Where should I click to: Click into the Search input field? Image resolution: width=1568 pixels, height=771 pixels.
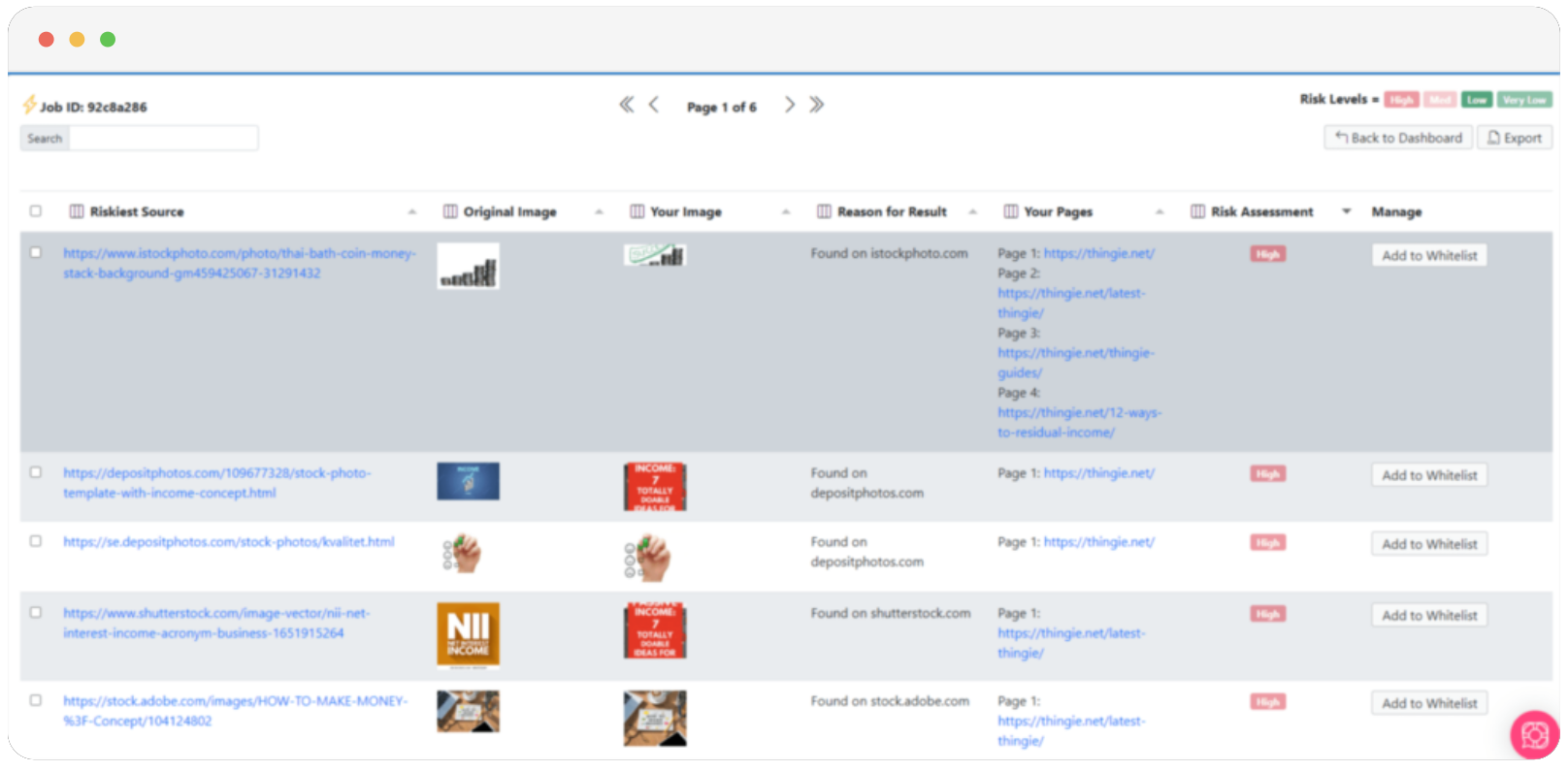[163, 139]
